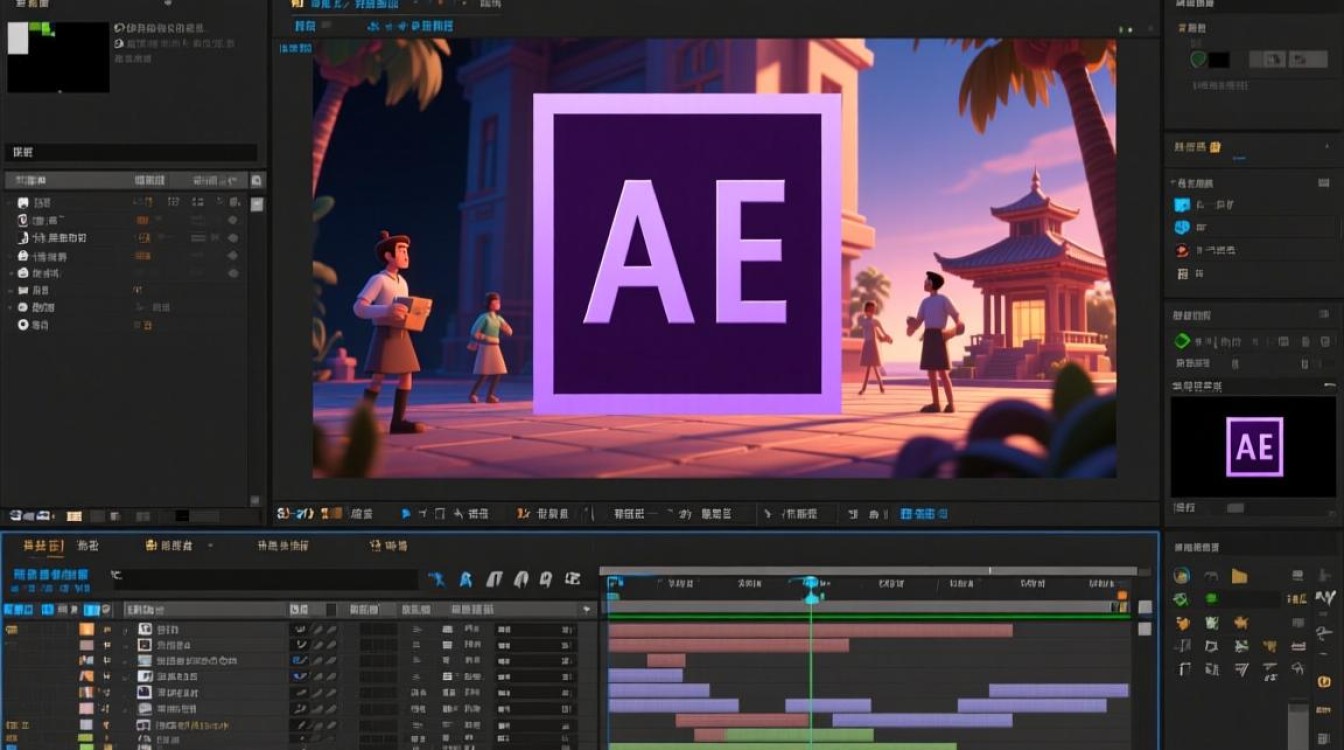
Task: Toggle the orange visibility marker of the top layer
Action: (86, 629)
